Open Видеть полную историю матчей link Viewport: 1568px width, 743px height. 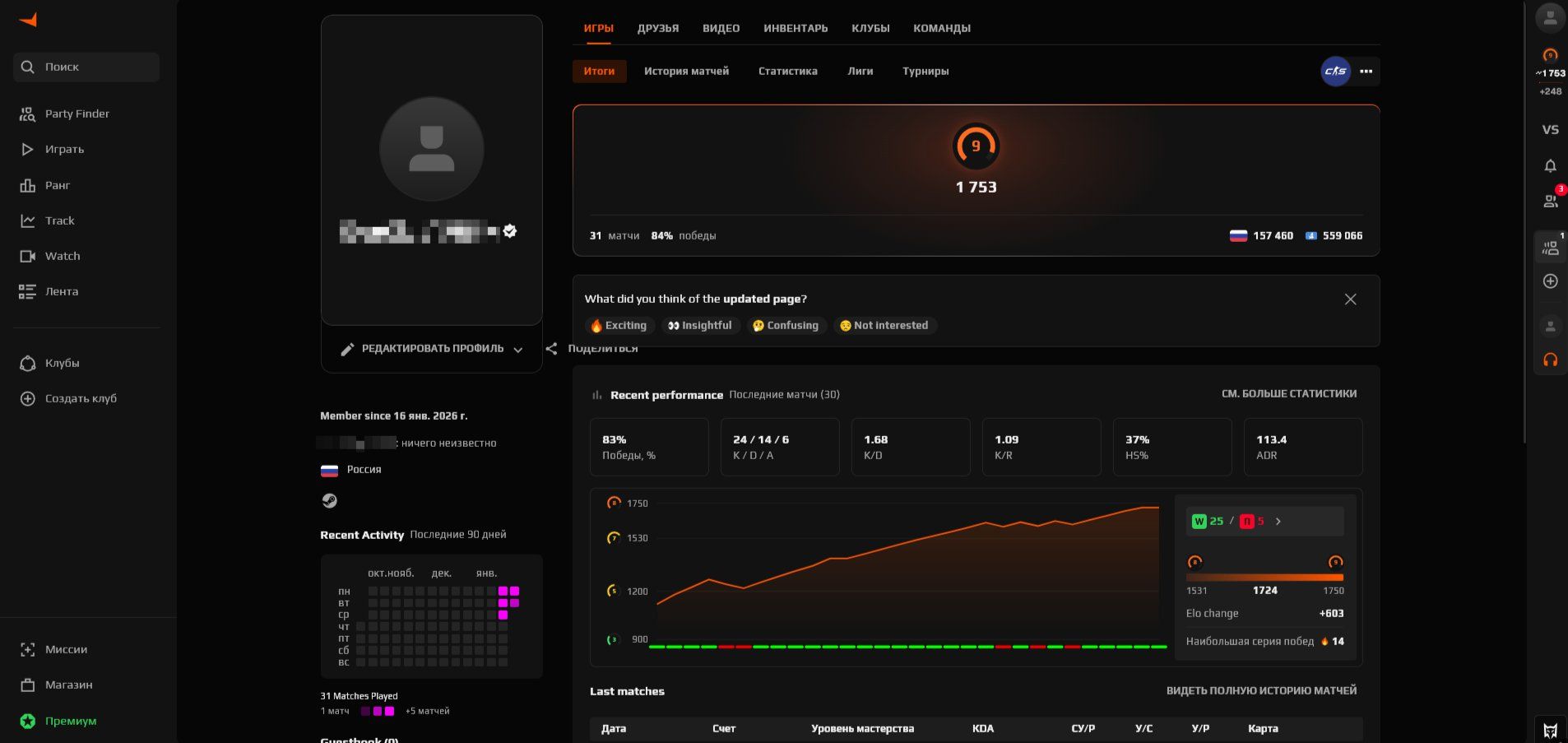(1261, 691)
